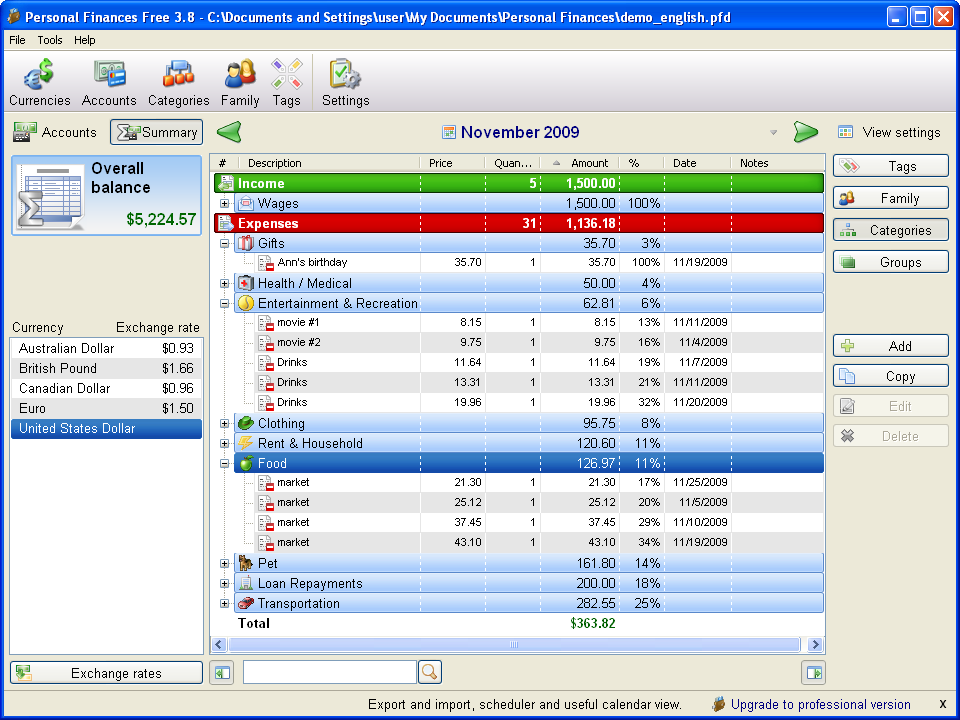Viewport: 960px width, 720px height.
Task: Toggle the Summary view button
Action: pos(157,132)
